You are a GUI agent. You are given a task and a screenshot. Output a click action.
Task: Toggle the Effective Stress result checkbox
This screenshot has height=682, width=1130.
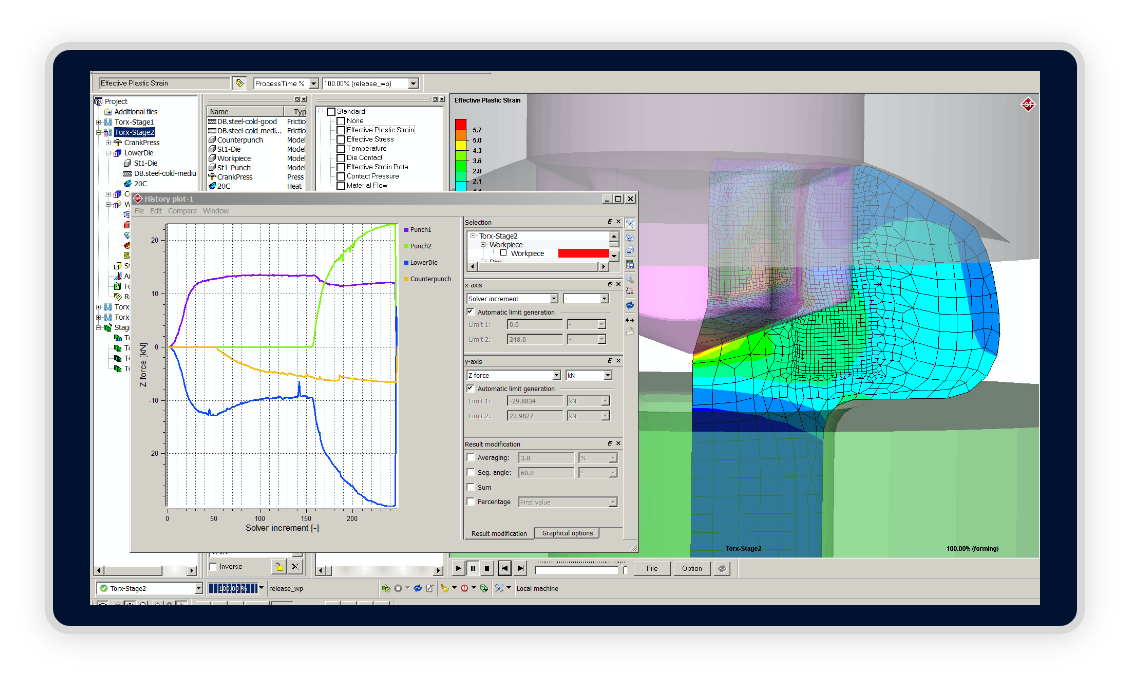coord(342,140)
